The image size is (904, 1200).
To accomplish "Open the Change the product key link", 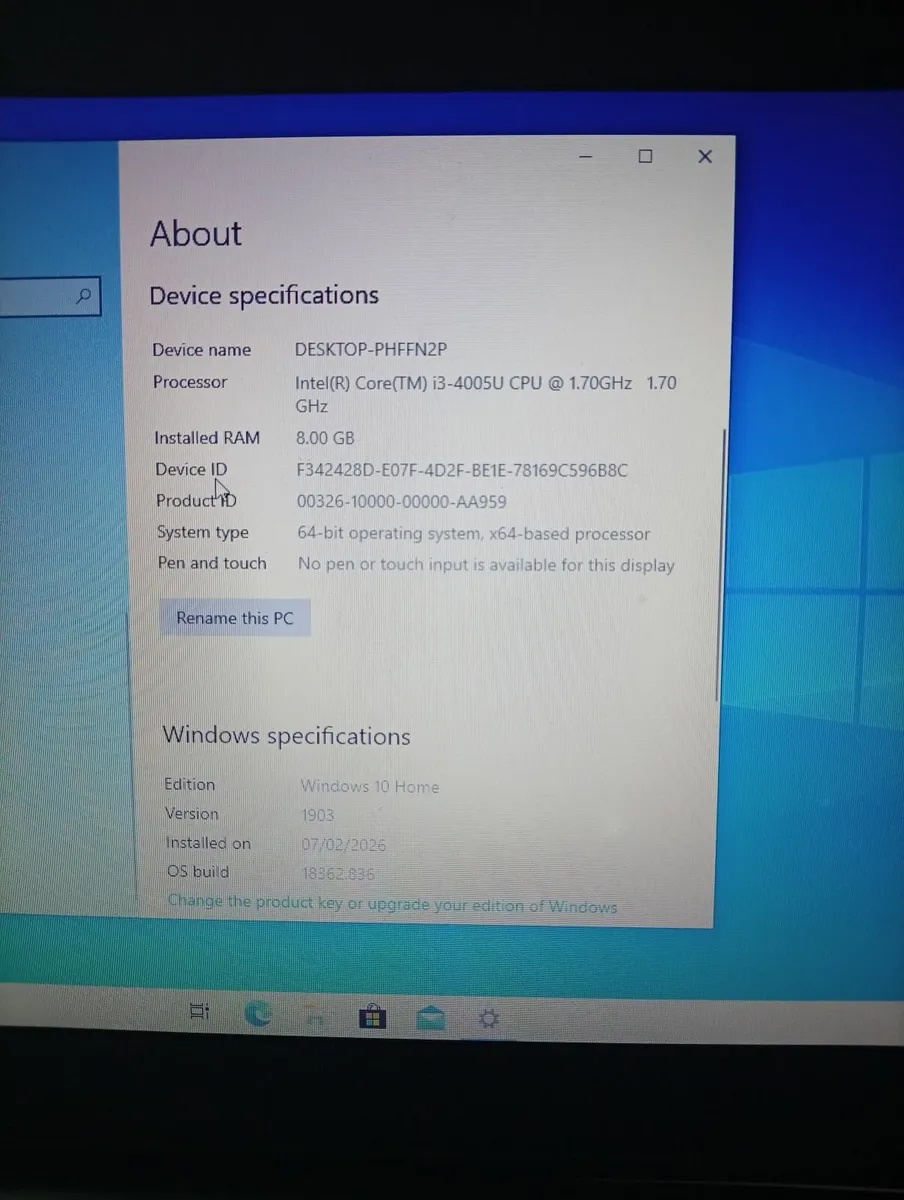I will coord(393,905).
